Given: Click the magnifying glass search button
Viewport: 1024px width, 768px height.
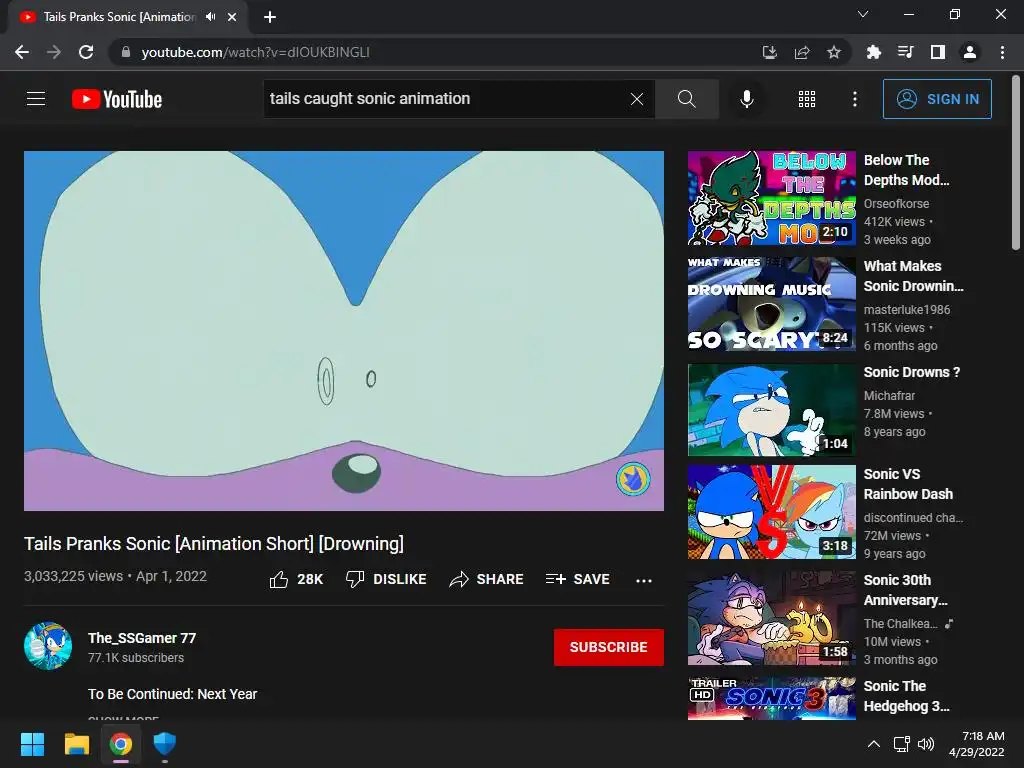Looking at the screenshot, I should click(686, 99).
